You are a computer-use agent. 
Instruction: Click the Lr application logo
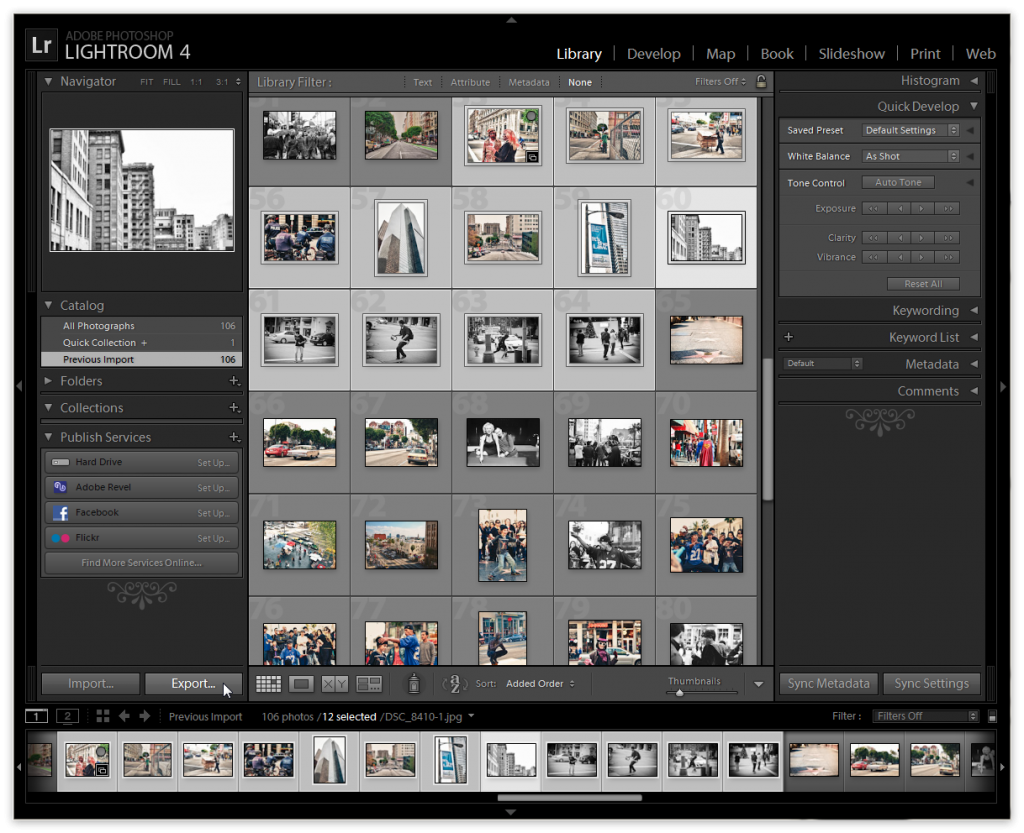point(41,45)
